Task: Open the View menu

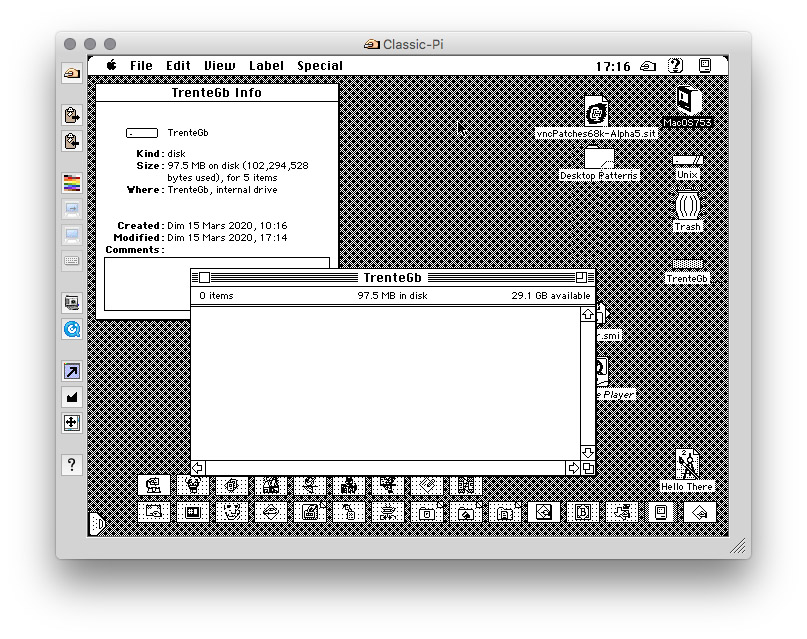Action: [219, 66]
